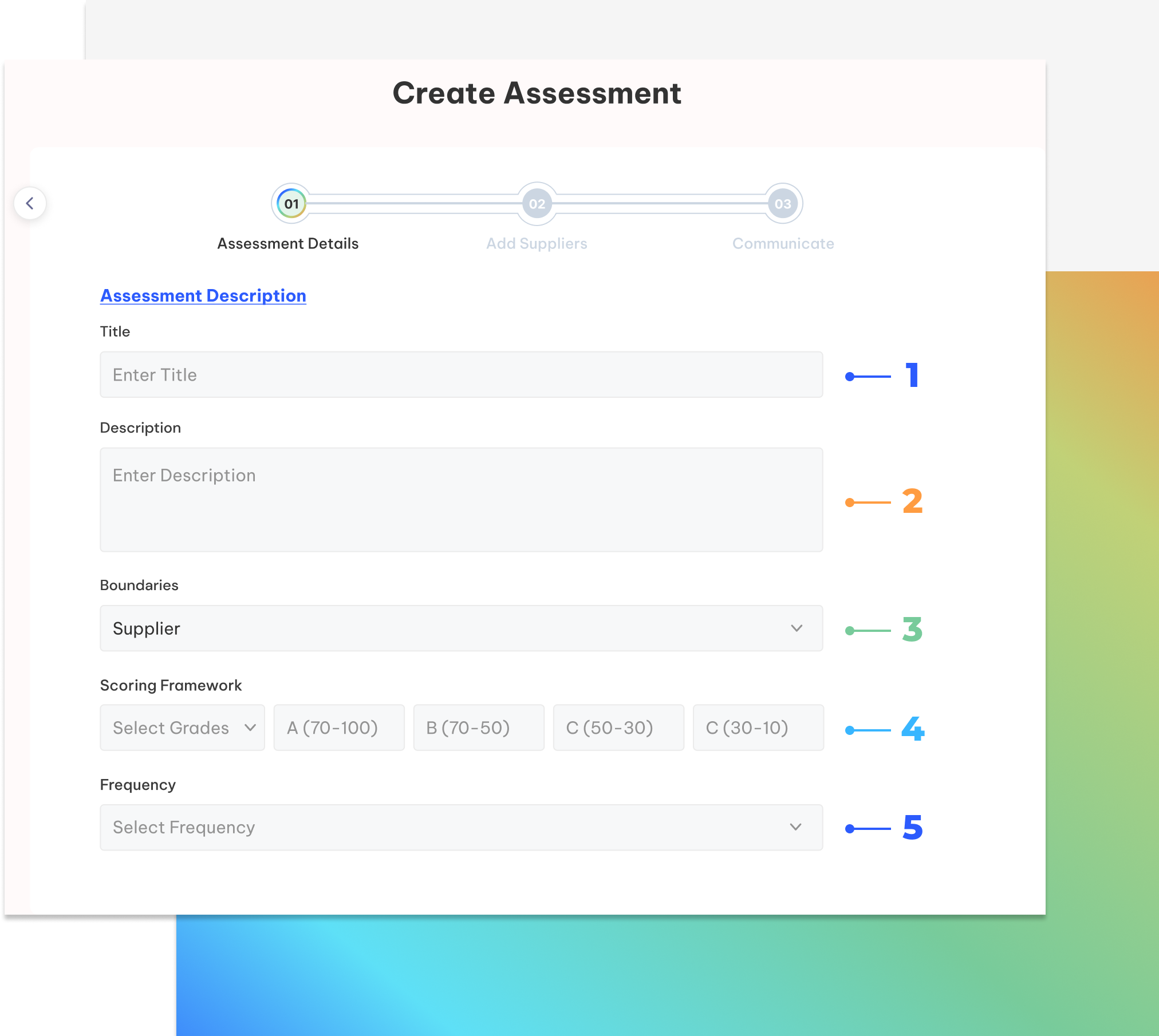Image resolution: width=1159 pixels, height=1036 pixels.
Task: Click the B (70-50) grade field
Action: pos(479,727)
